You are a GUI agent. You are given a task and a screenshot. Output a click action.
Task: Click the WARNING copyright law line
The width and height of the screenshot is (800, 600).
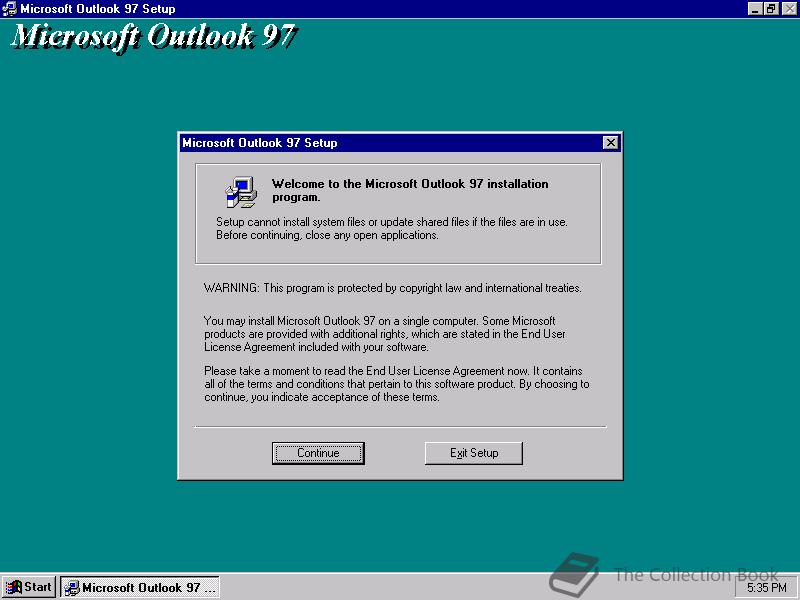pyautogui.click(x=392, y=288)
